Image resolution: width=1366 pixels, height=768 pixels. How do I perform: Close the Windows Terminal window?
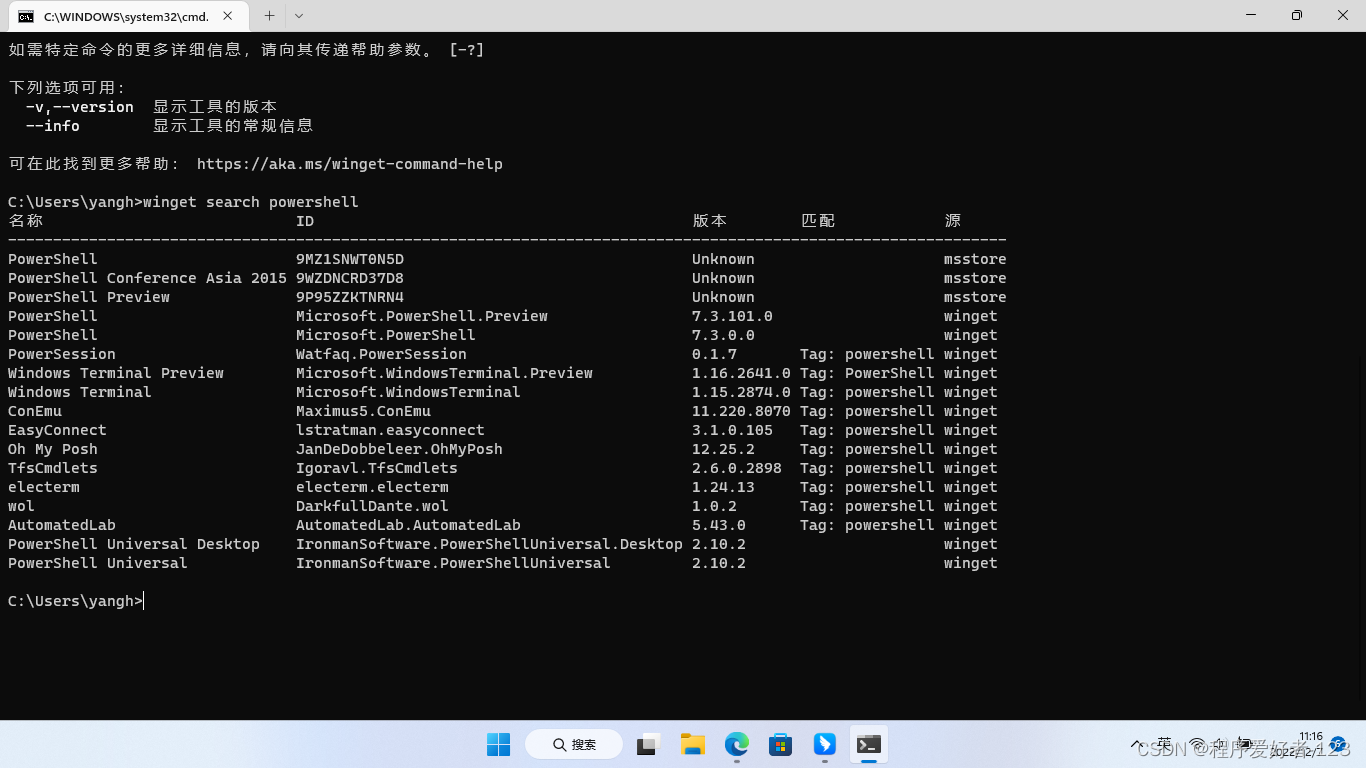click(1343, 15)
